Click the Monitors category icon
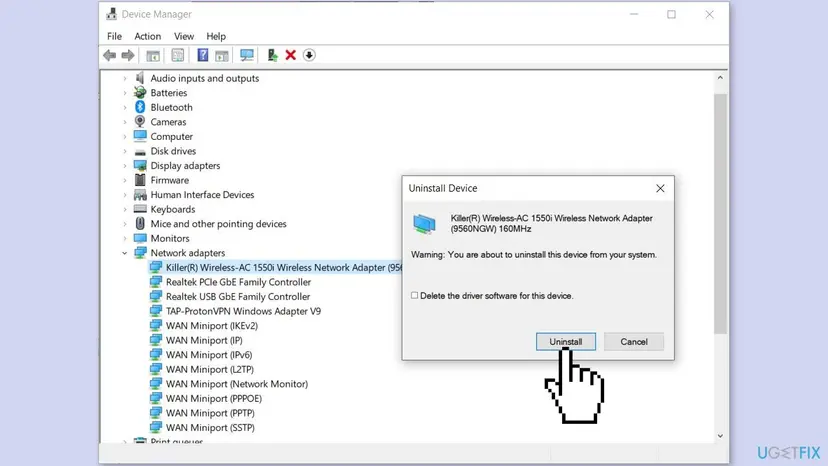Viewport: 828px width, 466px height. coord(140,238)
